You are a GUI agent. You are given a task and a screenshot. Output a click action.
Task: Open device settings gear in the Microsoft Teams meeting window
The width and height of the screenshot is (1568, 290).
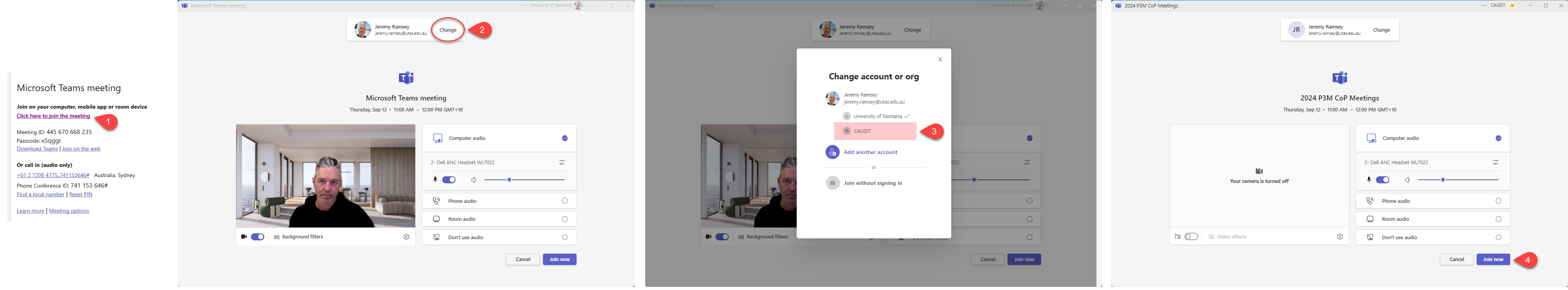pos(407,237)
